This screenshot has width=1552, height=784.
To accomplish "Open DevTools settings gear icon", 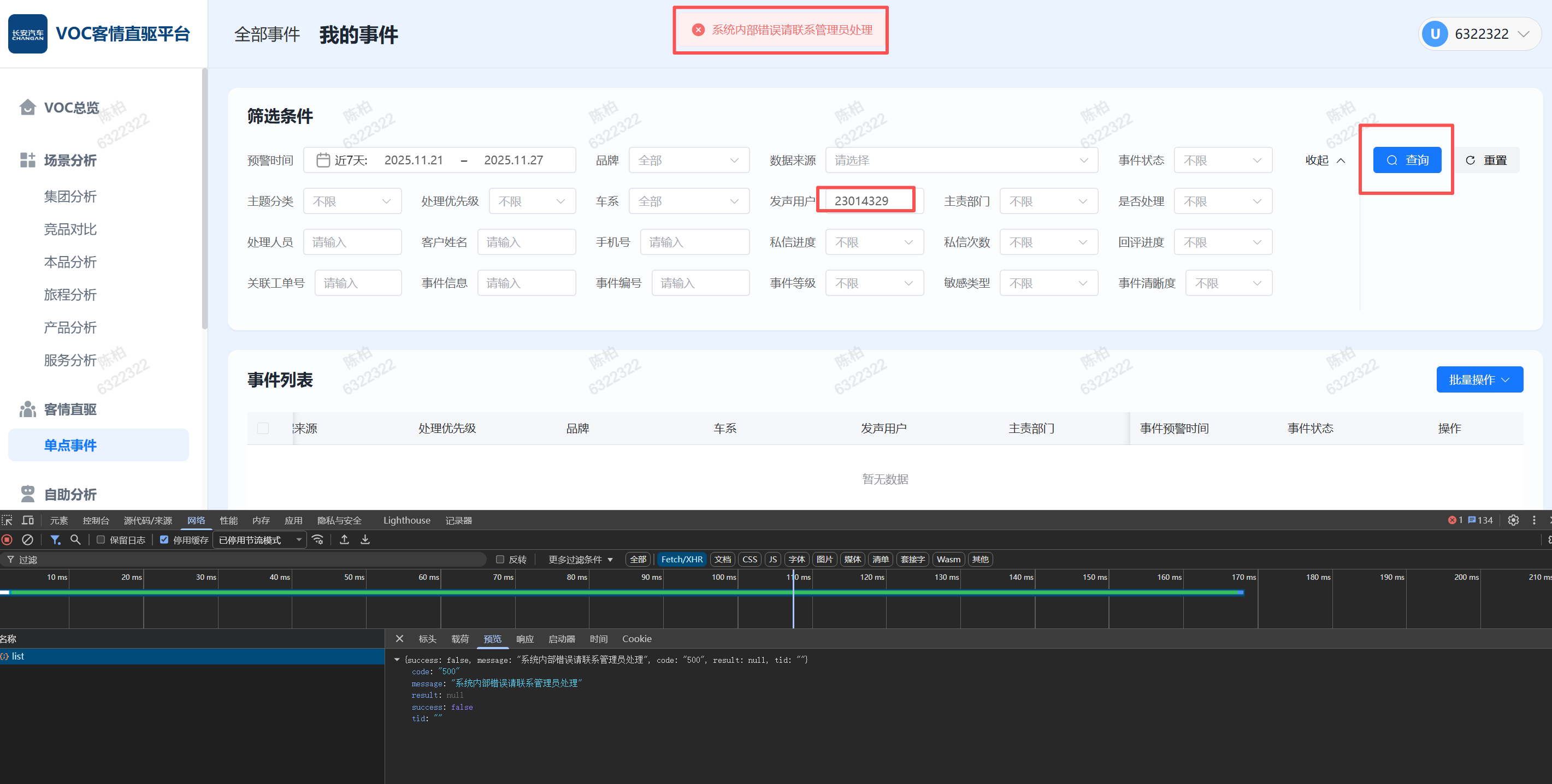I will click(x=1513, y=520).
